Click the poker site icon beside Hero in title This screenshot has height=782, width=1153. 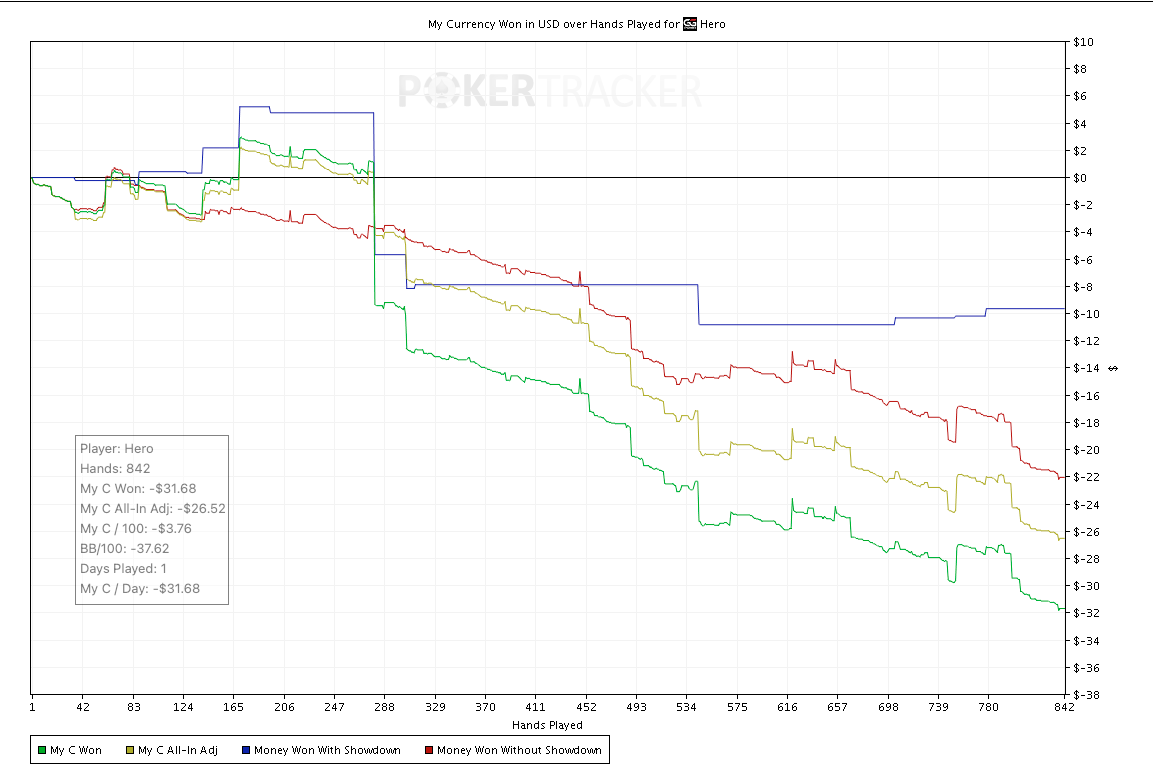click(689, 24)
